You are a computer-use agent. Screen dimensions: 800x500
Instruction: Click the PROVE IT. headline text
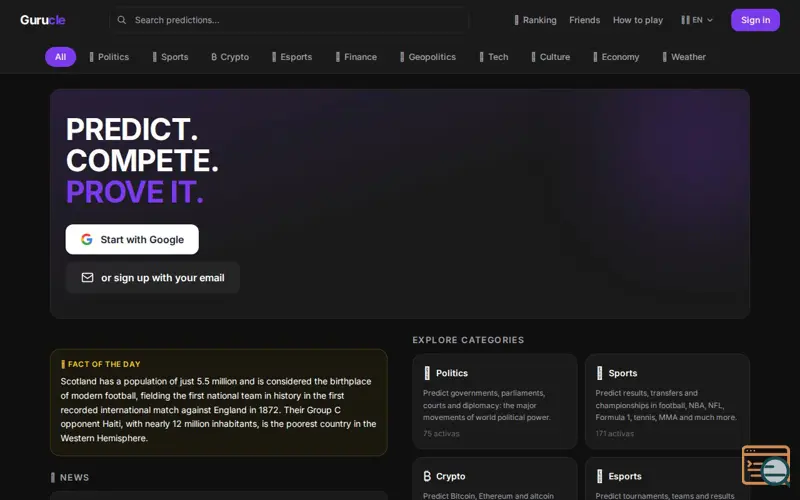135,192
